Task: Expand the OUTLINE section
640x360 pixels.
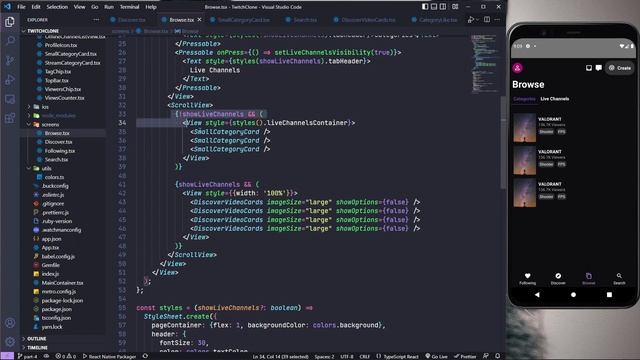Action: pyautogui.click(x=37, y=339)
